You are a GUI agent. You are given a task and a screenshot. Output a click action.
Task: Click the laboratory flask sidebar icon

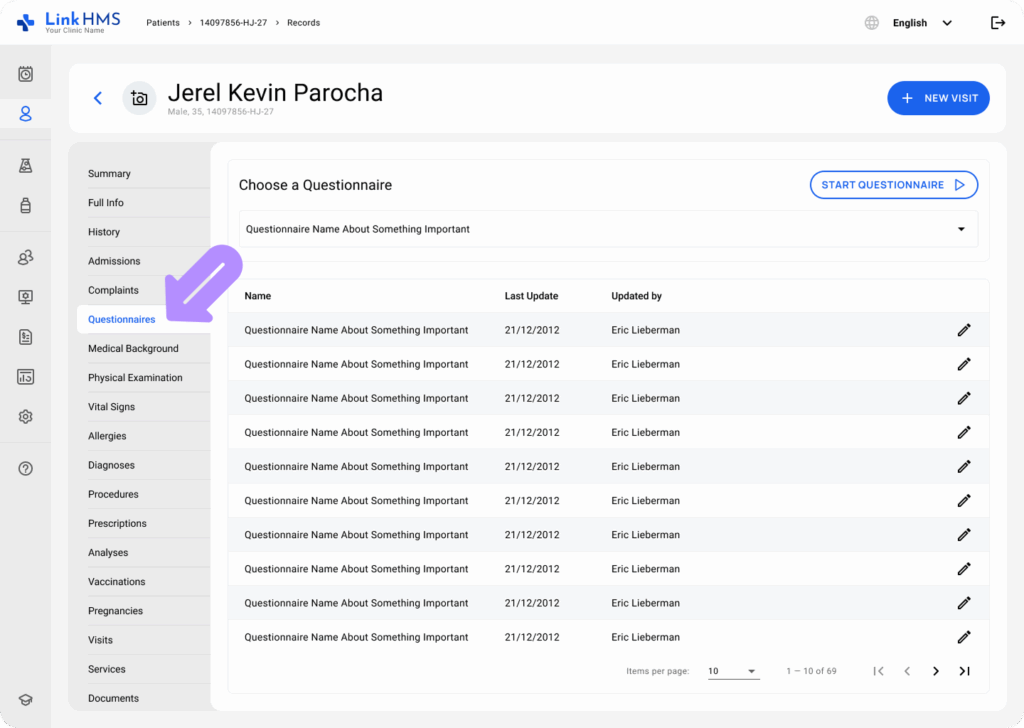[x=25, y=166]
